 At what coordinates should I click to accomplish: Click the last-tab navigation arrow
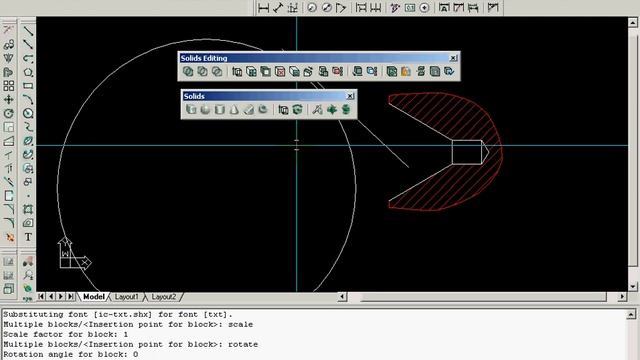point(71,296)
